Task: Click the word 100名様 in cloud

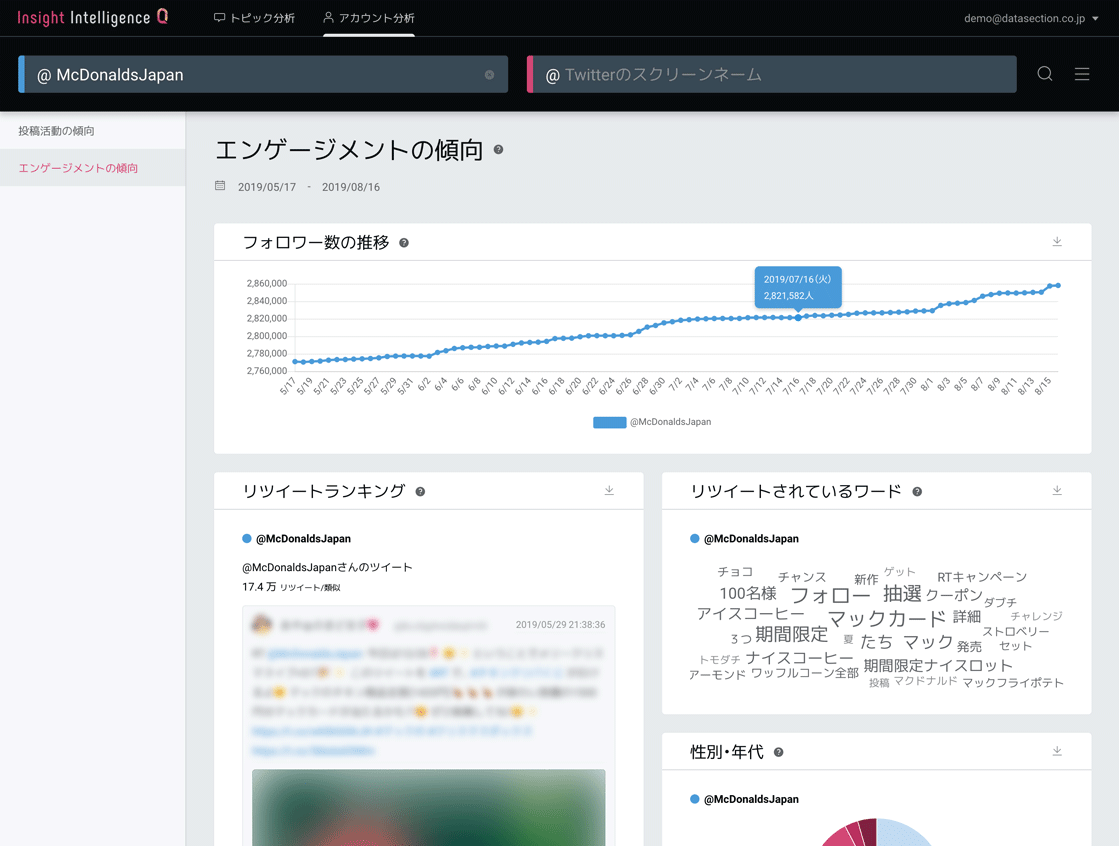Action: pyautogui.click(x=748, y=593)
